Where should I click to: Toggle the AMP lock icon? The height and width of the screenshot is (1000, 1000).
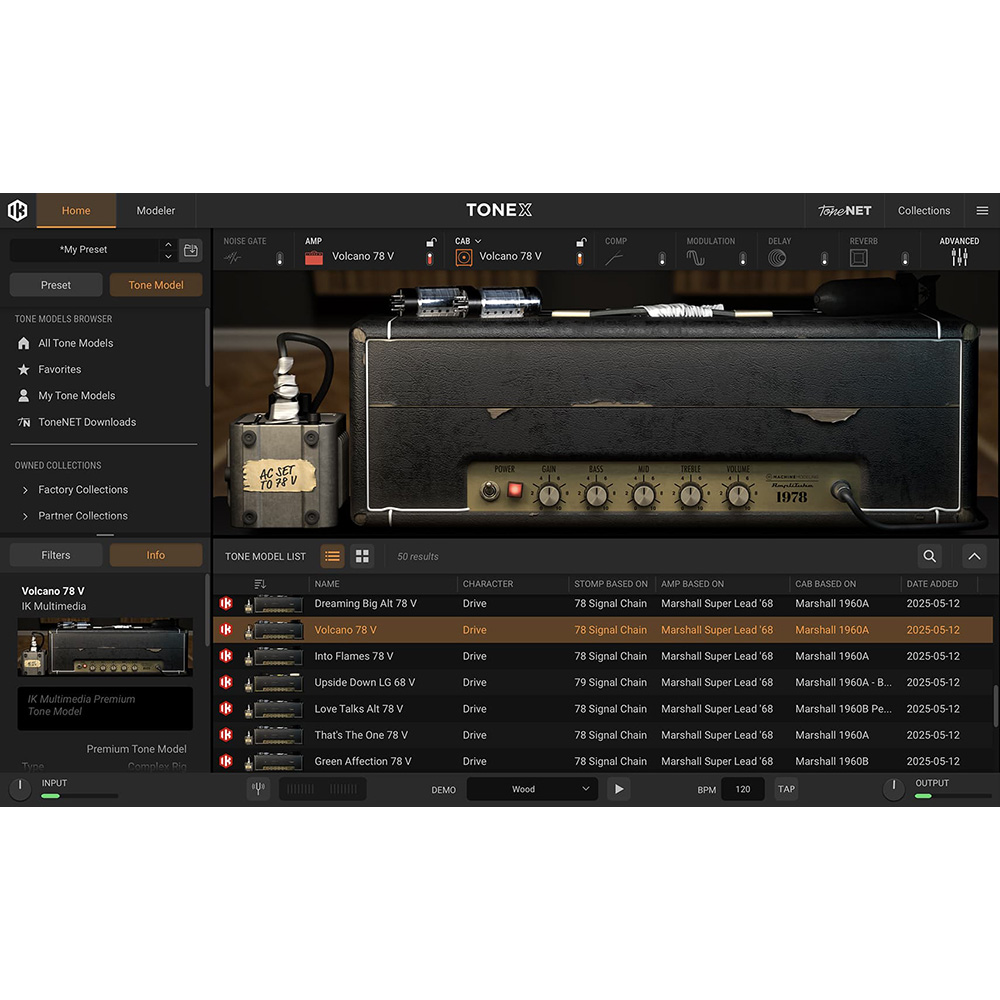point(431,242)
